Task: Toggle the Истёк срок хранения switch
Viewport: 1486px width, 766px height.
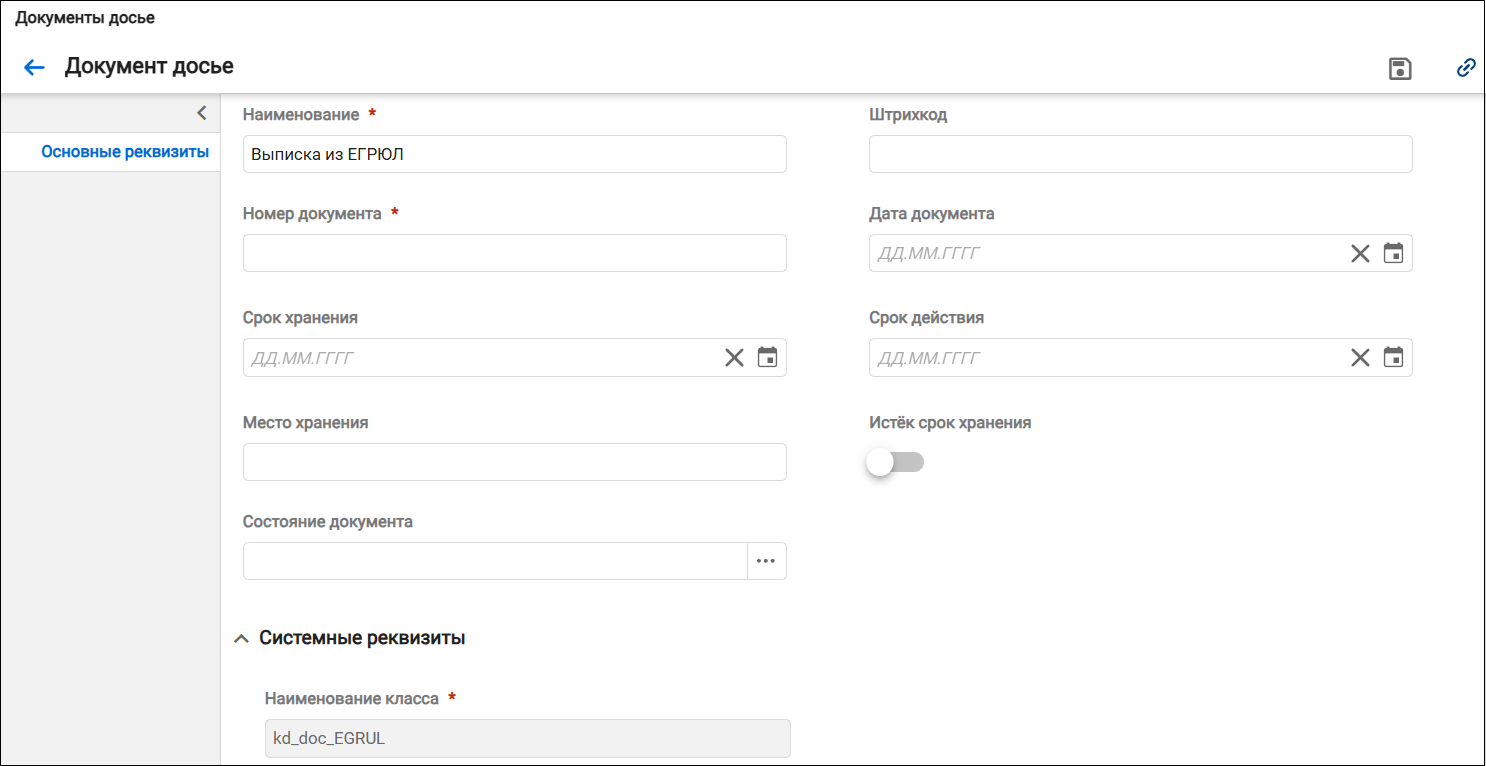Action: click(x=896, y=462)
